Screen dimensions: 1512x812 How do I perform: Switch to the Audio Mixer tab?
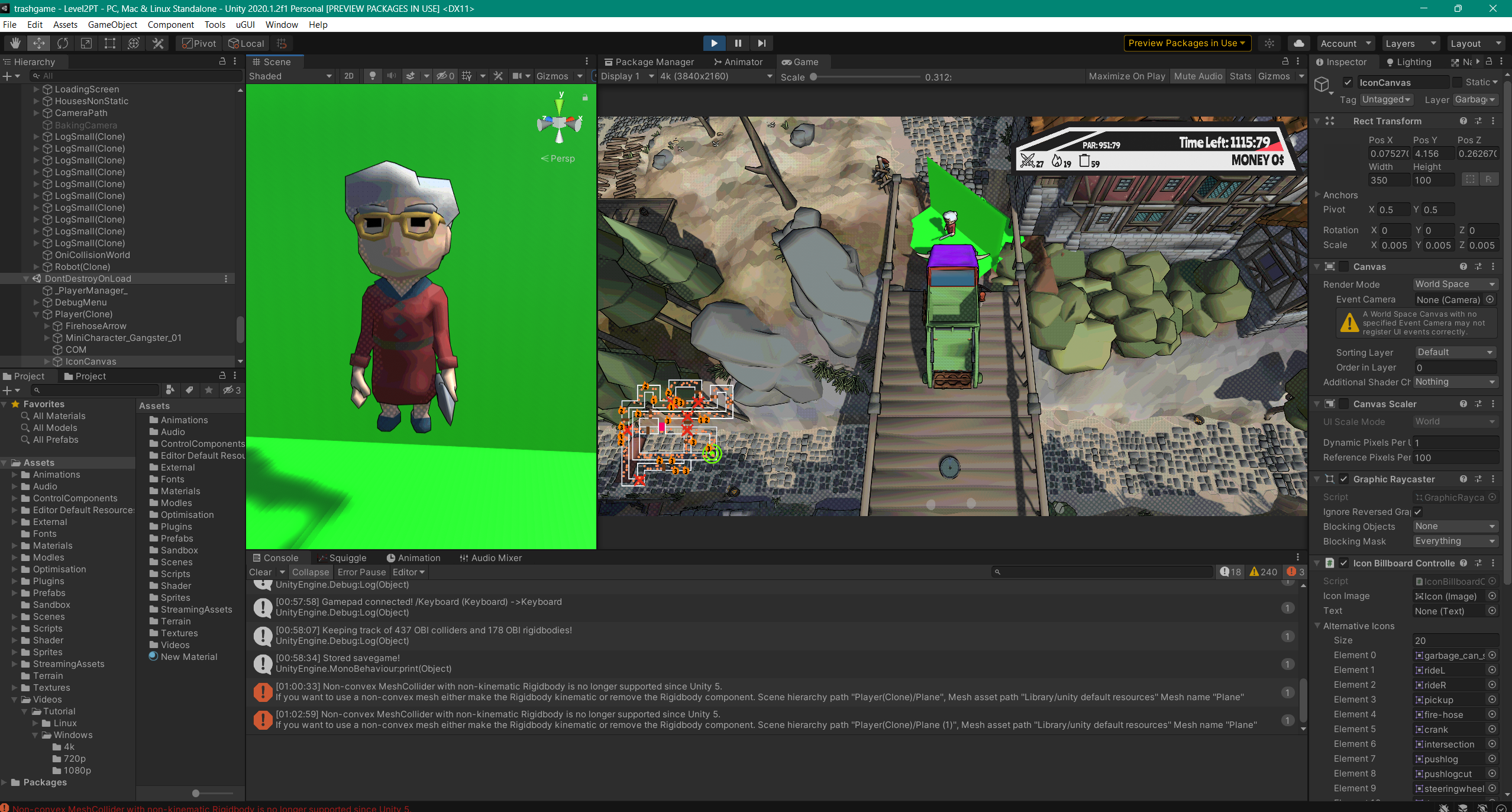(490, 558)
